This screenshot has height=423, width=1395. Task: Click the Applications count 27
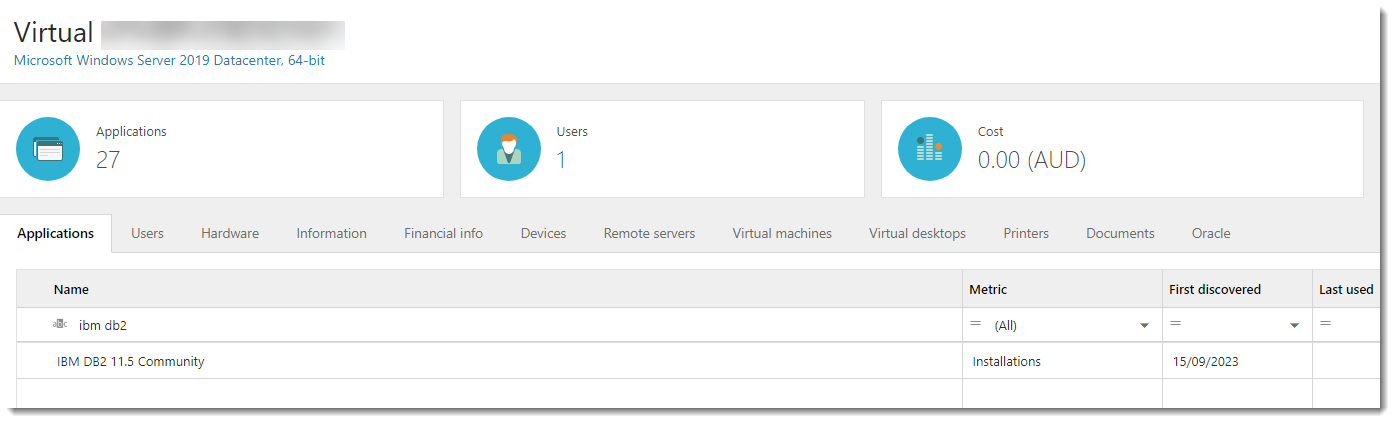[x=108, y=160]
